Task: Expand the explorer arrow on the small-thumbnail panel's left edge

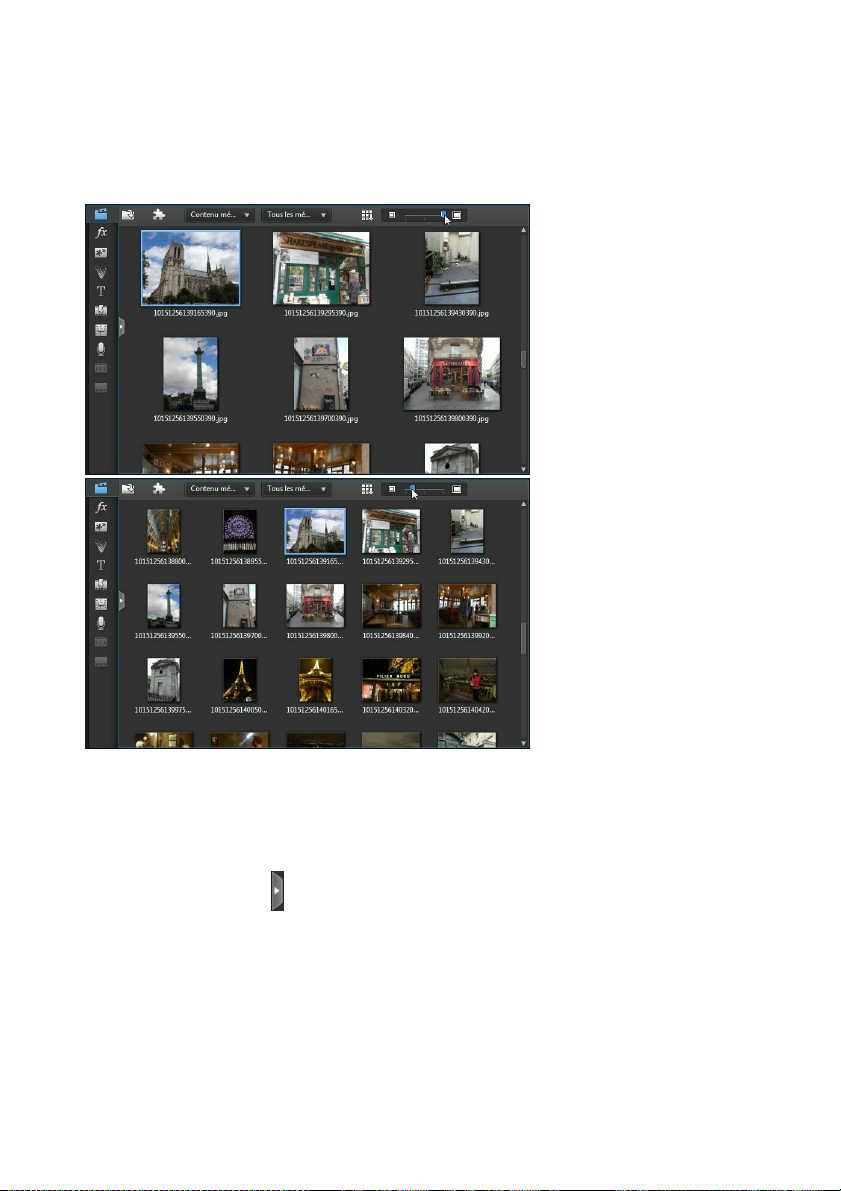Action: [x=122, y=602]
